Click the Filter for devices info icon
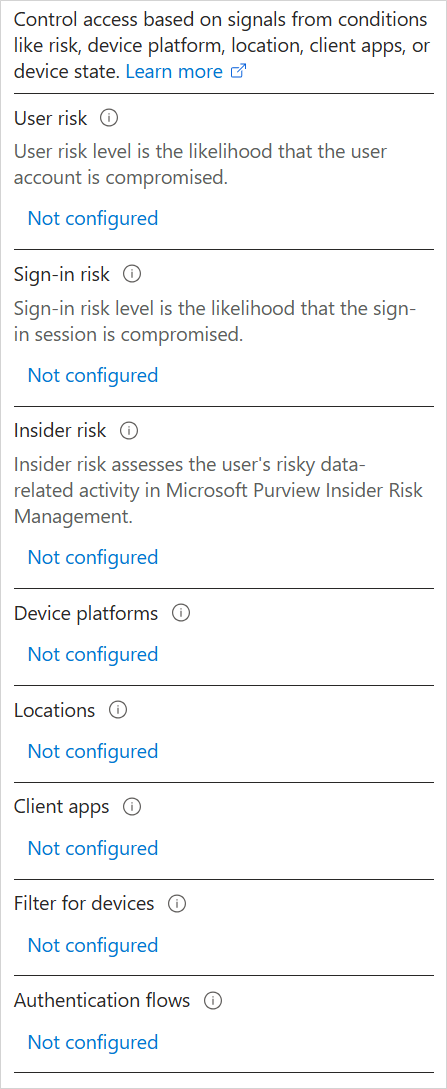 (x=177, y=904)
